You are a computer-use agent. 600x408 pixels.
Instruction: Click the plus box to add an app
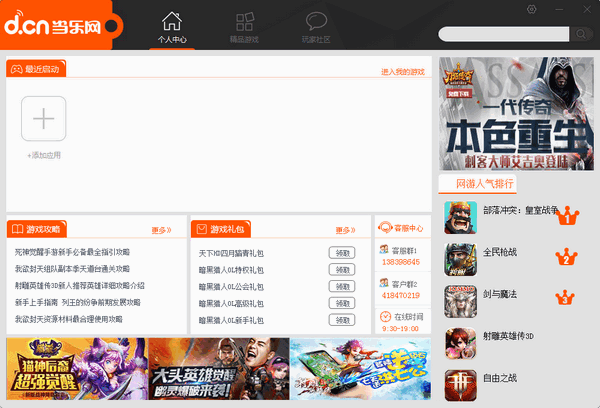pyautogui.click(x=44, y=119)
